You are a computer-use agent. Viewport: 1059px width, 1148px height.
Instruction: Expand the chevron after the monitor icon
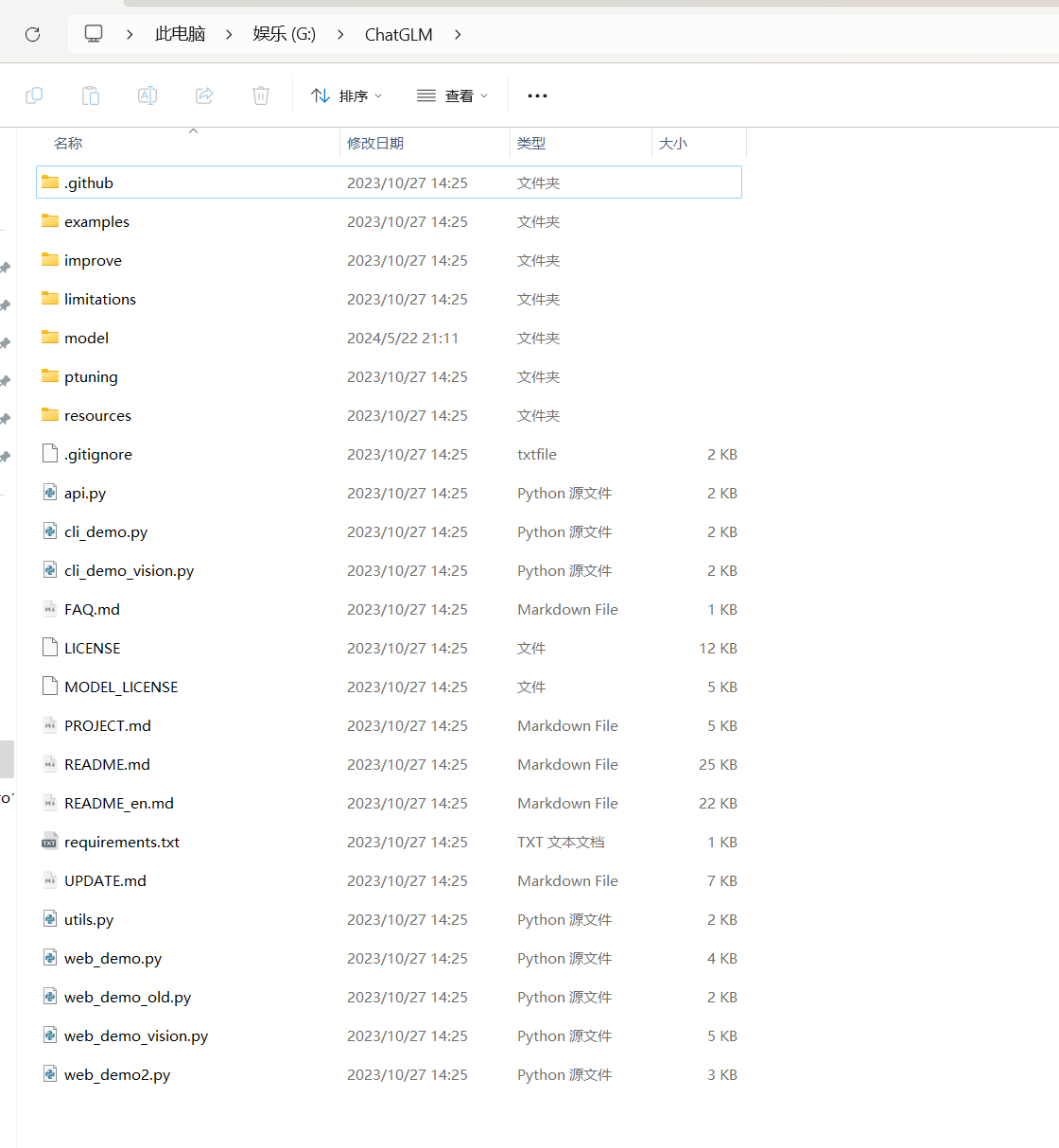[130, 34]
